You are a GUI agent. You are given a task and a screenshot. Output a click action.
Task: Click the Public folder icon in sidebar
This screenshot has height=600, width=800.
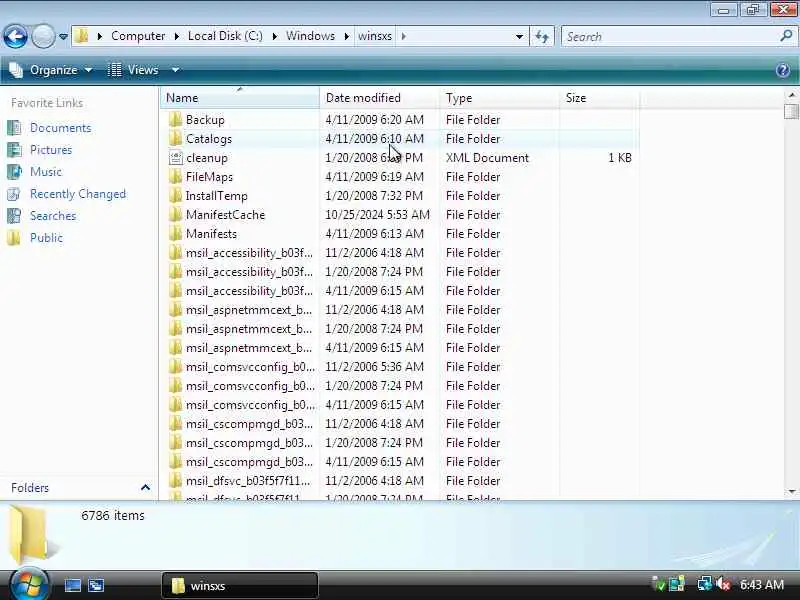[x=14, y=238]
